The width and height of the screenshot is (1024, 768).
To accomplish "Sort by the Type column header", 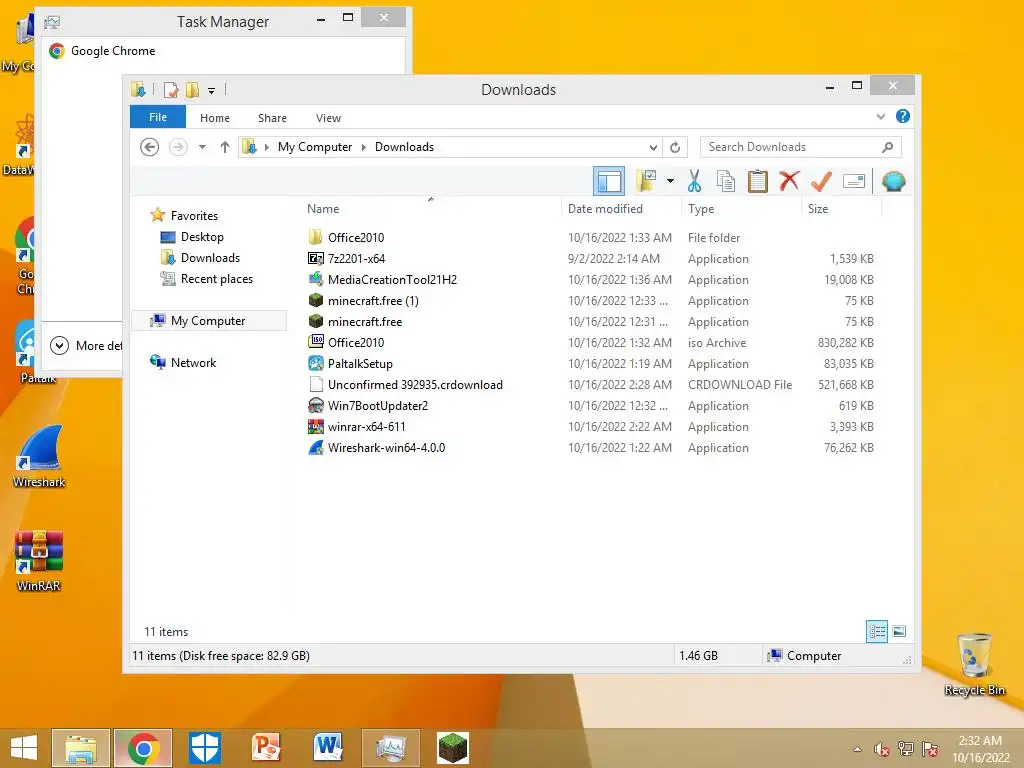I will 701,209.
